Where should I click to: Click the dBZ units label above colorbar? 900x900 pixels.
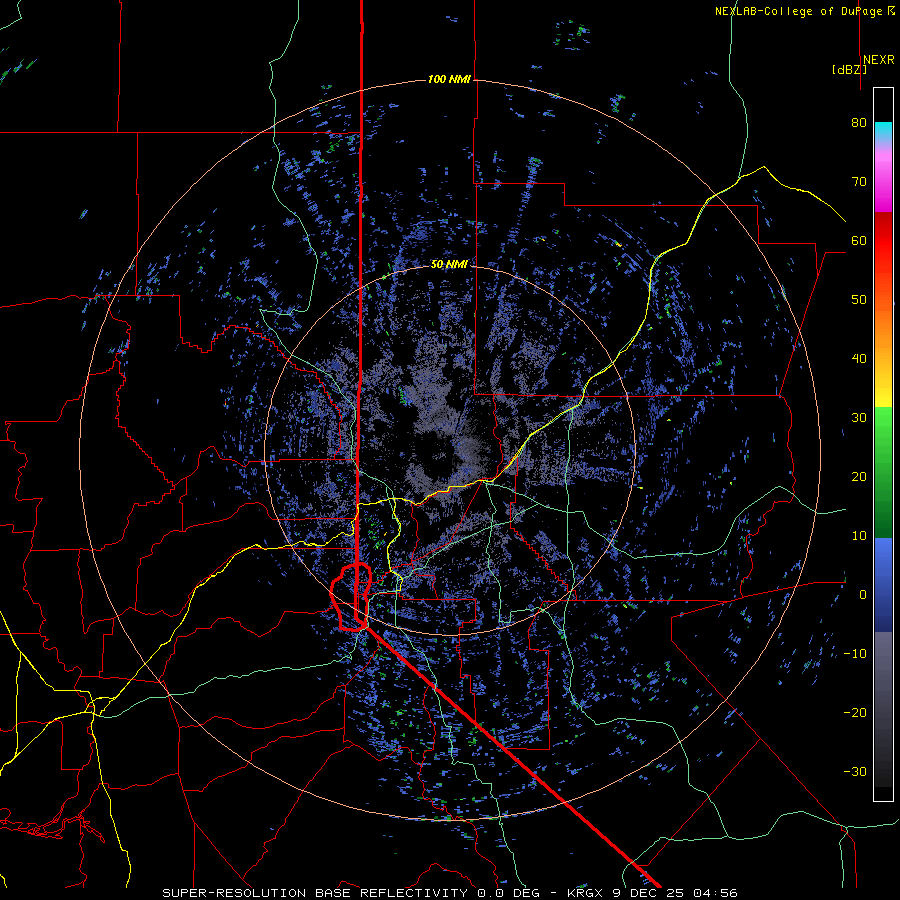[x=849, y=70]
